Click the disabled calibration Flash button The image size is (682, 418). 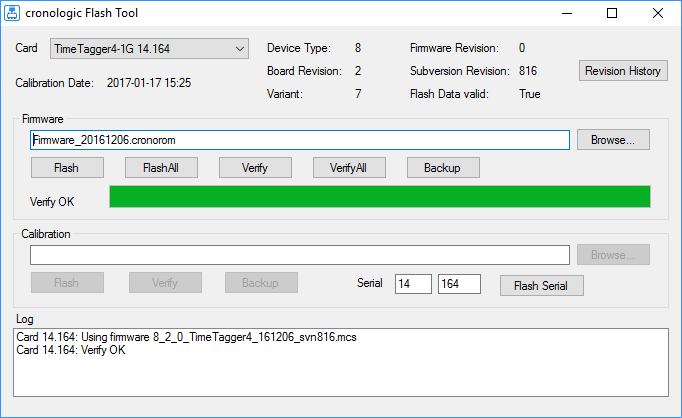tap(67, 283)
